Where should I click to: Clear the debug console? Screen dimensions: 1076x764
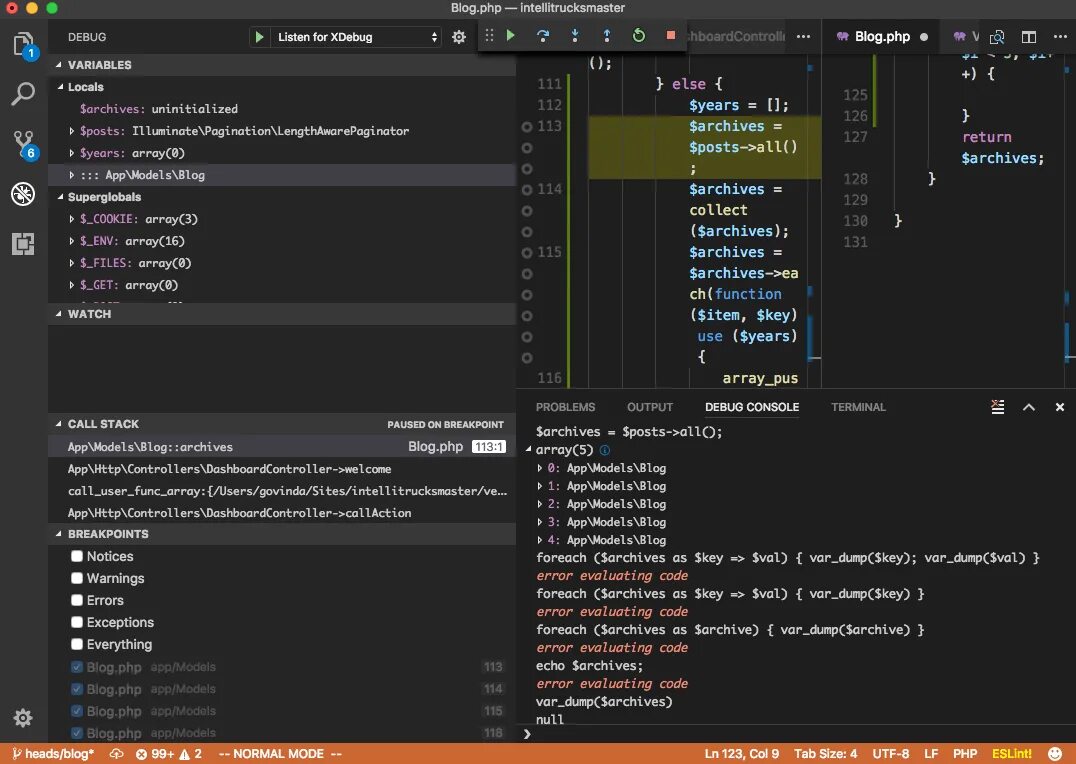pos(998,407)
